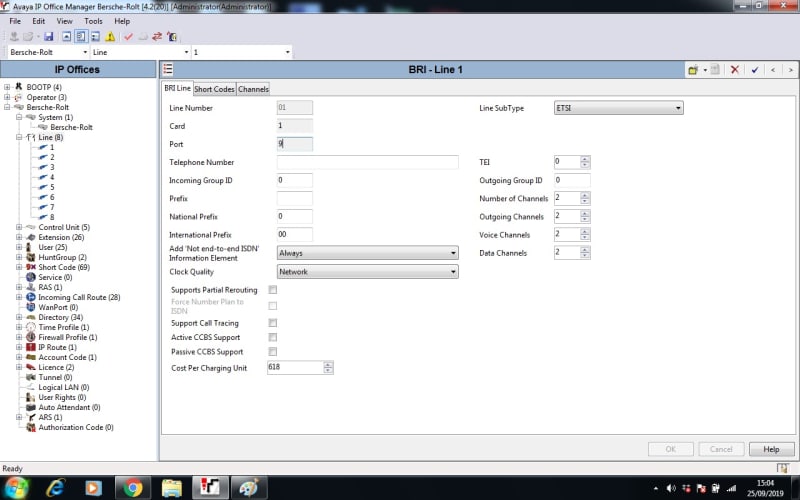This screenshot has height=500, width=800.
Task: Toggle the Show/Hide Navigation Pane icon
Action: [x=81, y=37]
